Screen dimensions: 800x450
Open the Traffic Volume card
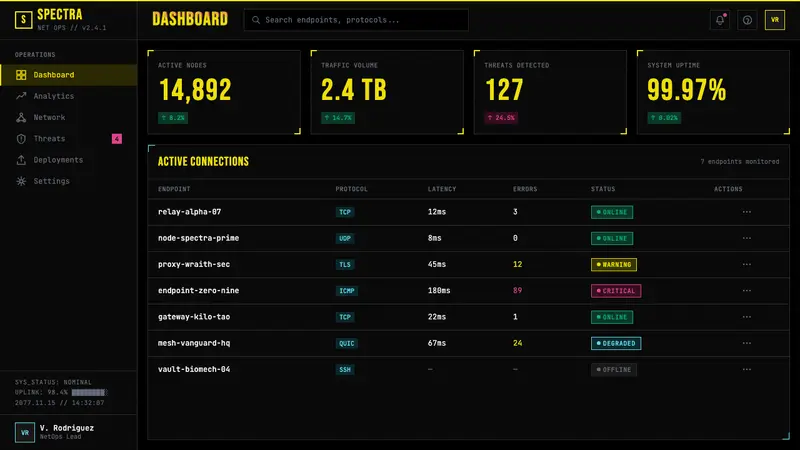[x=387, y=92]
